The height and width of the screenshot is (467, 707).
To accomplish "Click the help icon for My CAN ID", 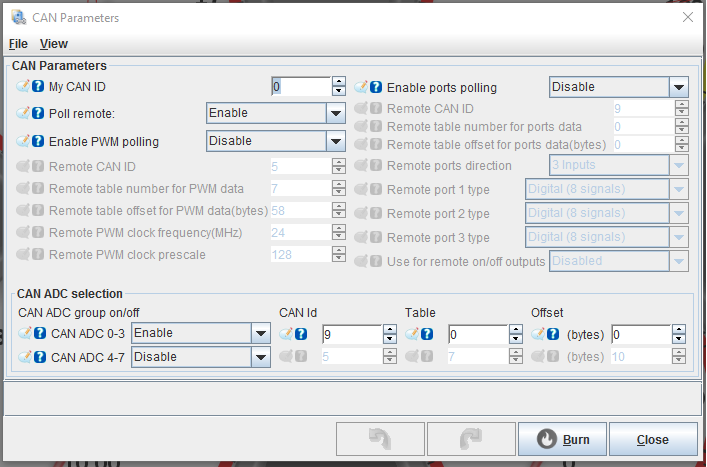I will coord(39,86).
